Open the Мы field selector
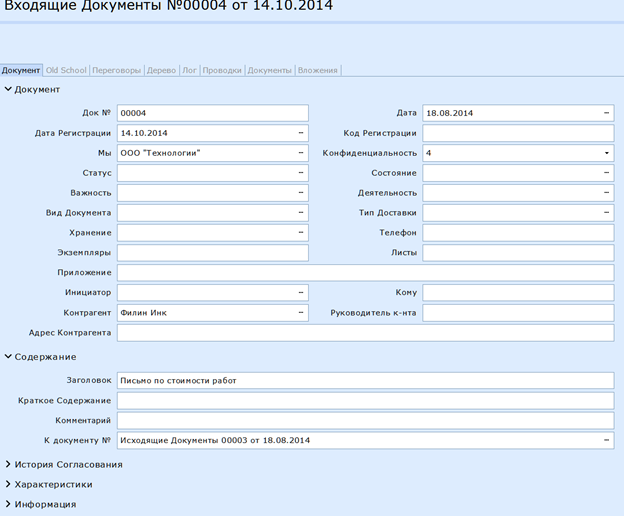The width and height of the screenshot is (624, 516). [301, 153]
